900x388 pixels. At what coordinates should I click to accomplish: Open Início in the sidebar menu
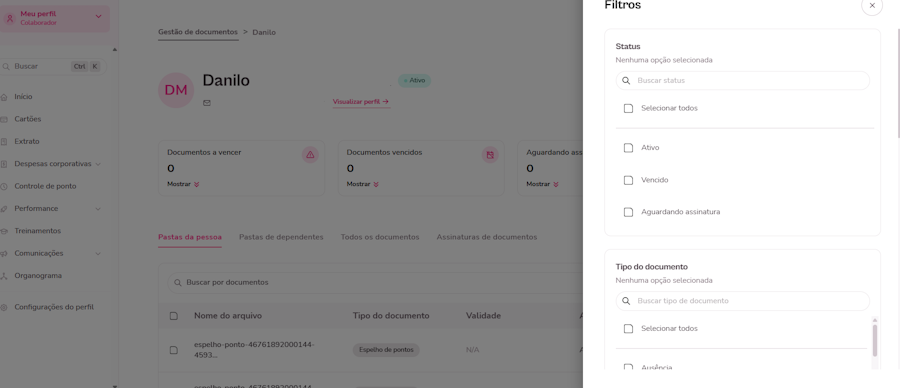[24, 97]
